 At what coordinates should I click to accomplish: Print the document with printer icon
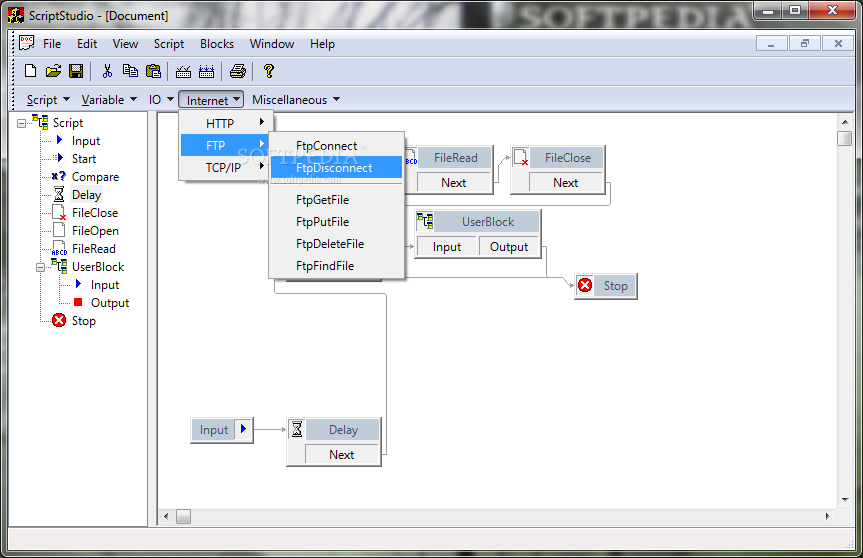(238, 71)
